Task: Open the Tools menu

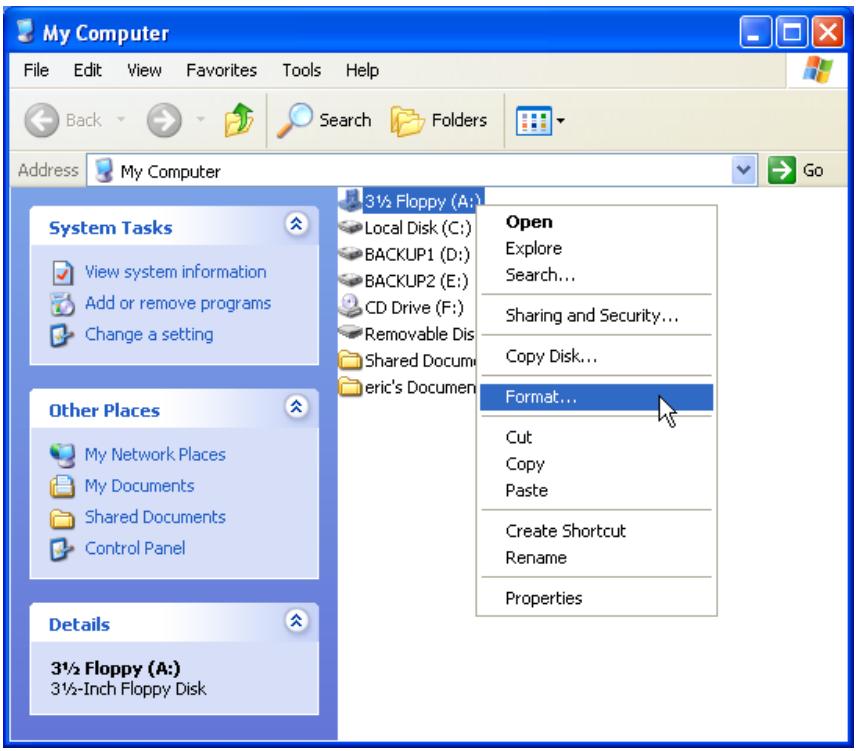Action: tap(301, 70)
